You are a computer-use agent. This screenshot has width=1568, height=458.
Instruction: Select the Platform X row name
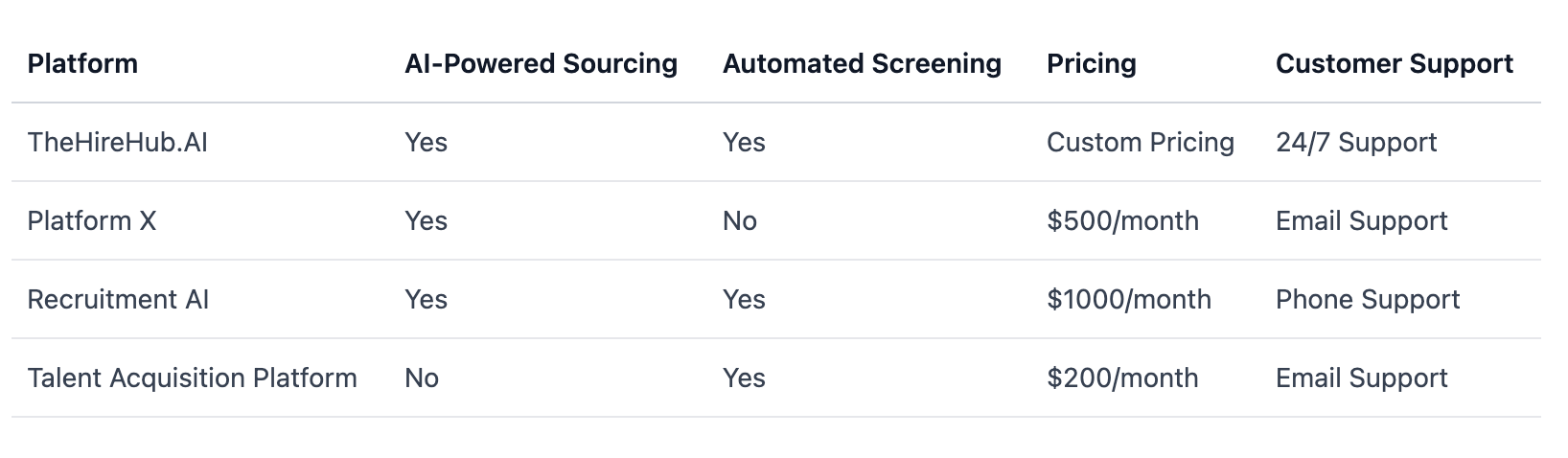pos(91,220)
